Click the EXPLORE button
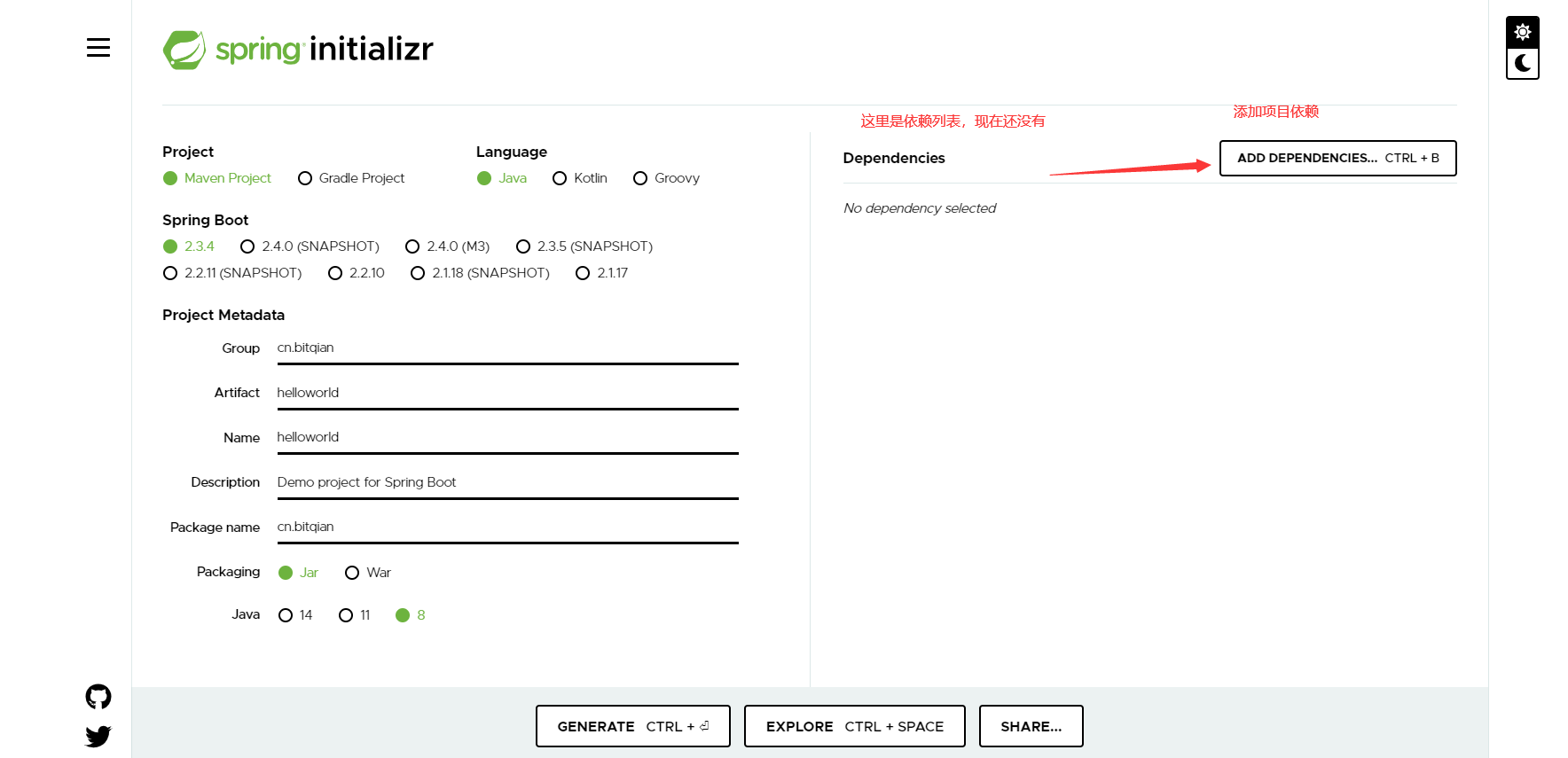Image resolution: width=1568 pixels, height=758 pixels. click(x=855, y=726)
